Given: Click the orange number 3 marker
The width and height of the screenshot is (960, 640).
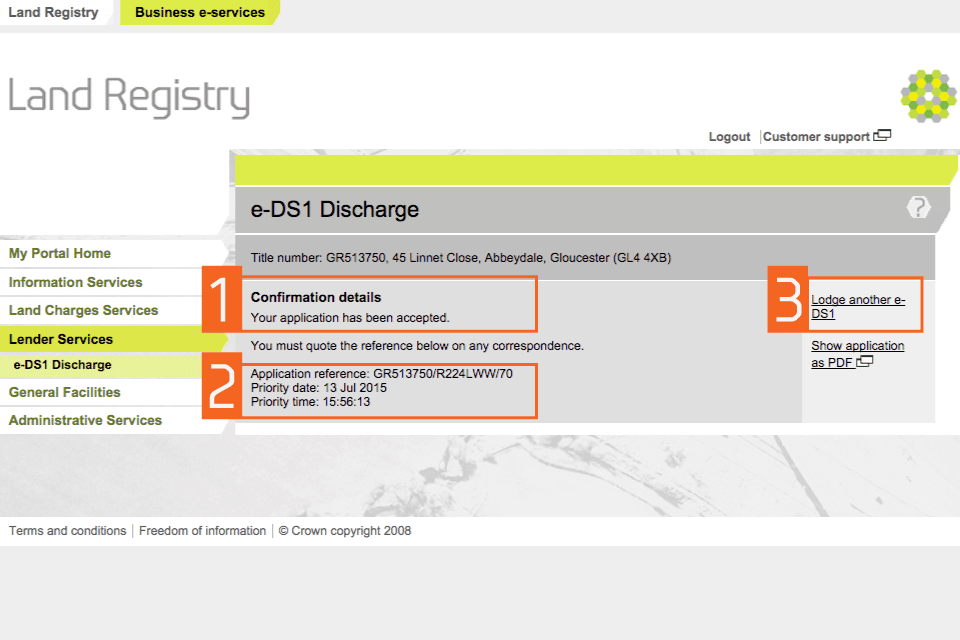Looking at the screenshot, I should click(x=788, y=299).
